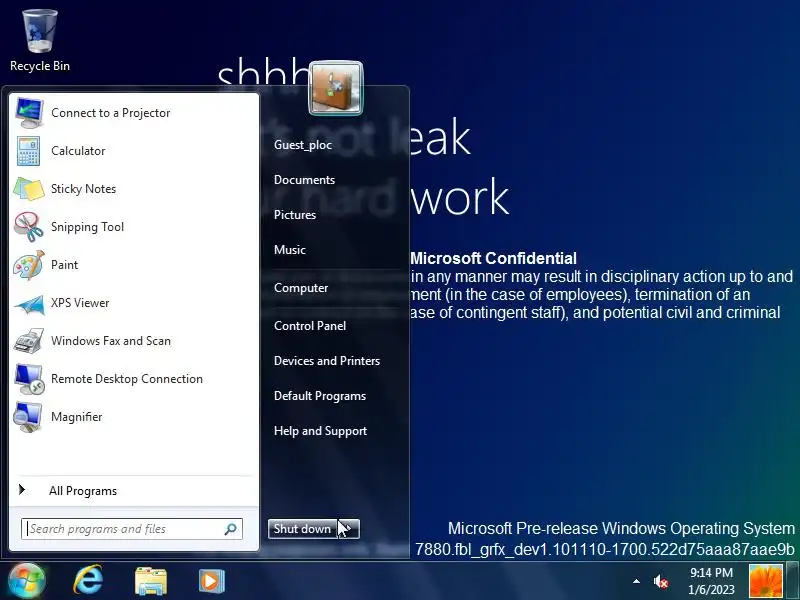Screen dimensions: 800x600
Task: Launch Windows Media Player from taskbar
Action: tap(212, 581)
